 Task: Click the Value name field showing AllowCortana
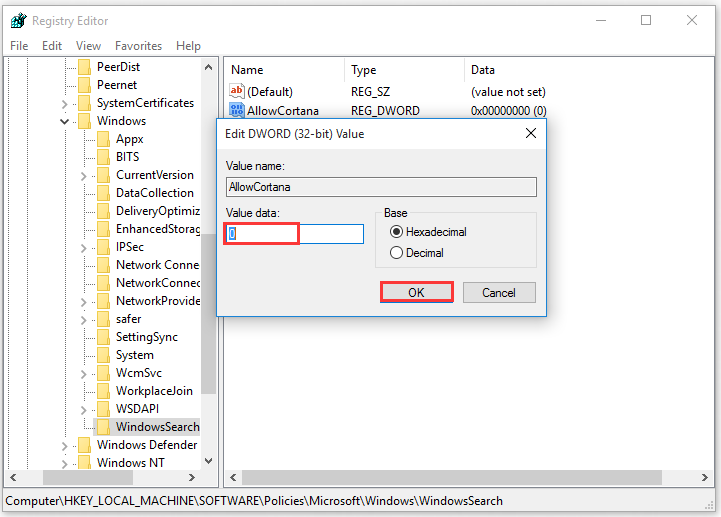[x=381, y=187]
